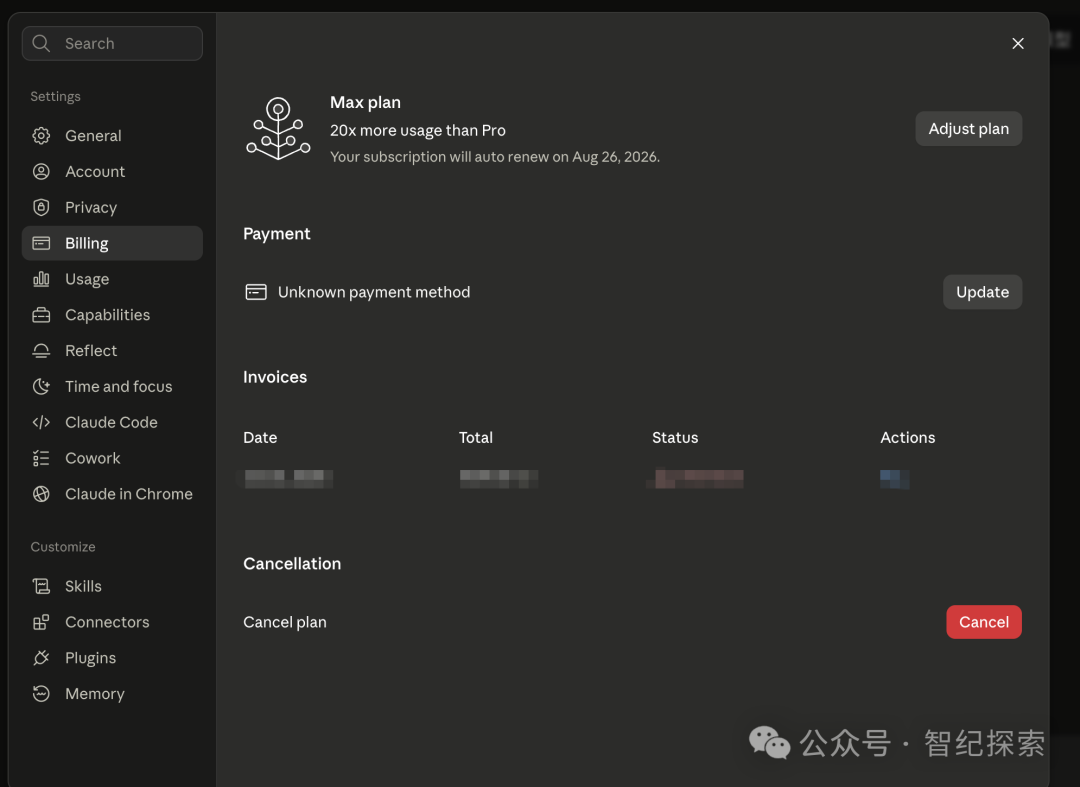Click the Reflect icon
This screenshot has height=787, width=1080.
tap(41, 350)
